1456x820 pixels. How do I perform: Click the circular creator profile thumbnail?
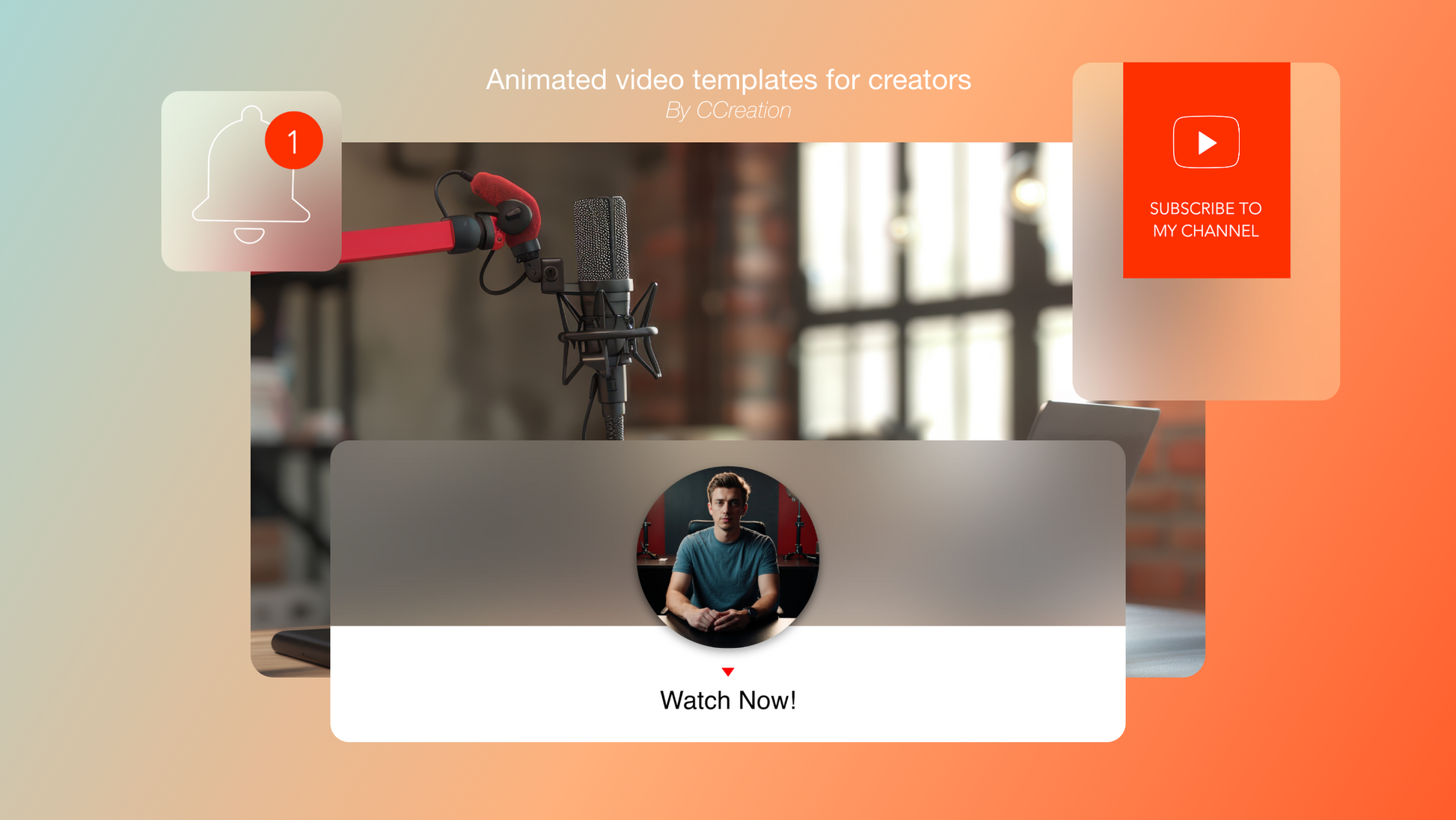pos(728,555)
